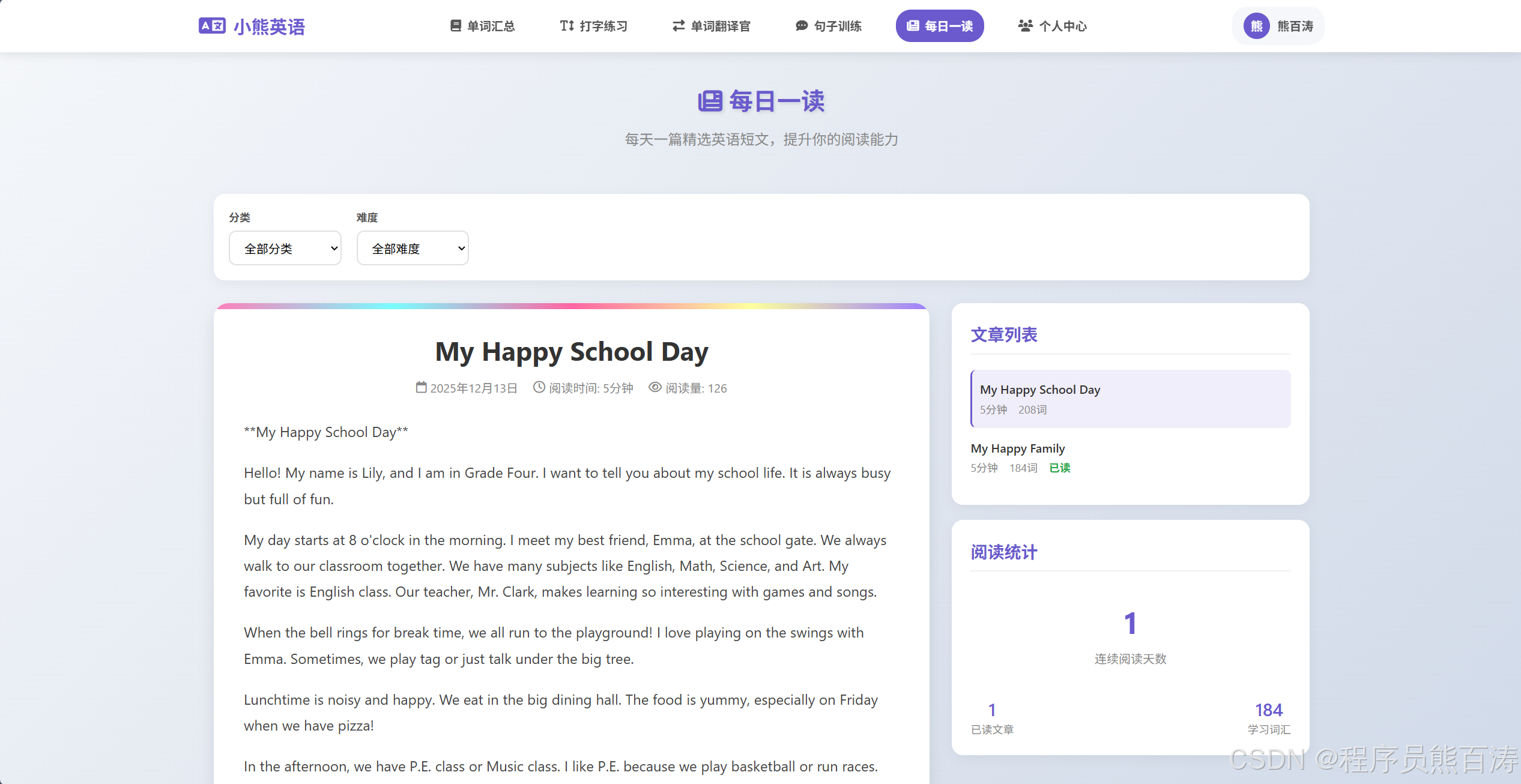1521x784 pixels.
Task: Click the 2025年12月13日 date text
Action: (474, 388)
